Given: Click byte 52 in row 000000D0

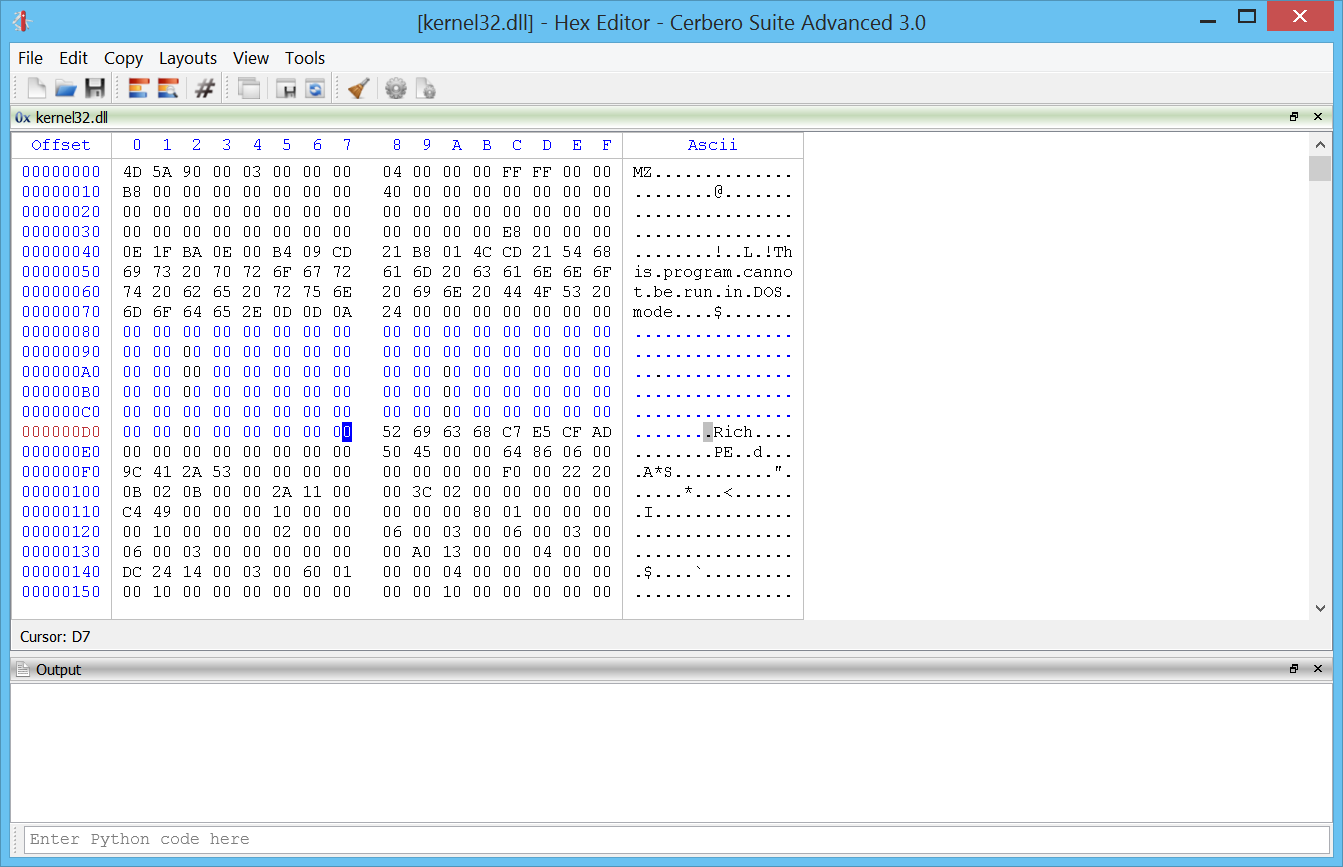Looking at the screenshot, I should 392,432.
